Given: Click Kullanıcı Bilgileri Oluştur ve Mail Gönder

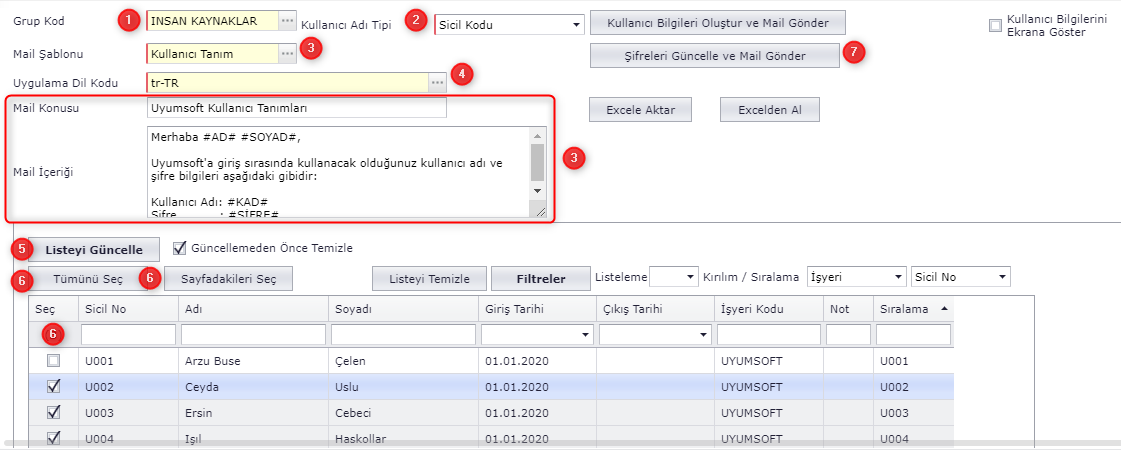Looking at the screenshot, I should click(717, 22).
